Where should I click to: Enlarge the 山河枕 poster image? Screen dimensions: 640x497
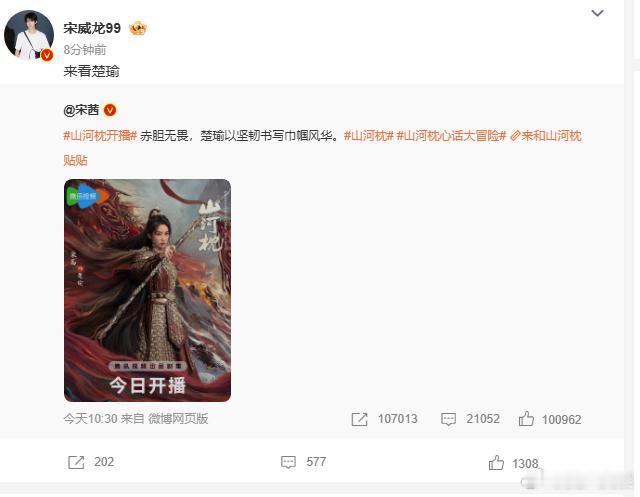pyautogui.click(x=147, y=290)
